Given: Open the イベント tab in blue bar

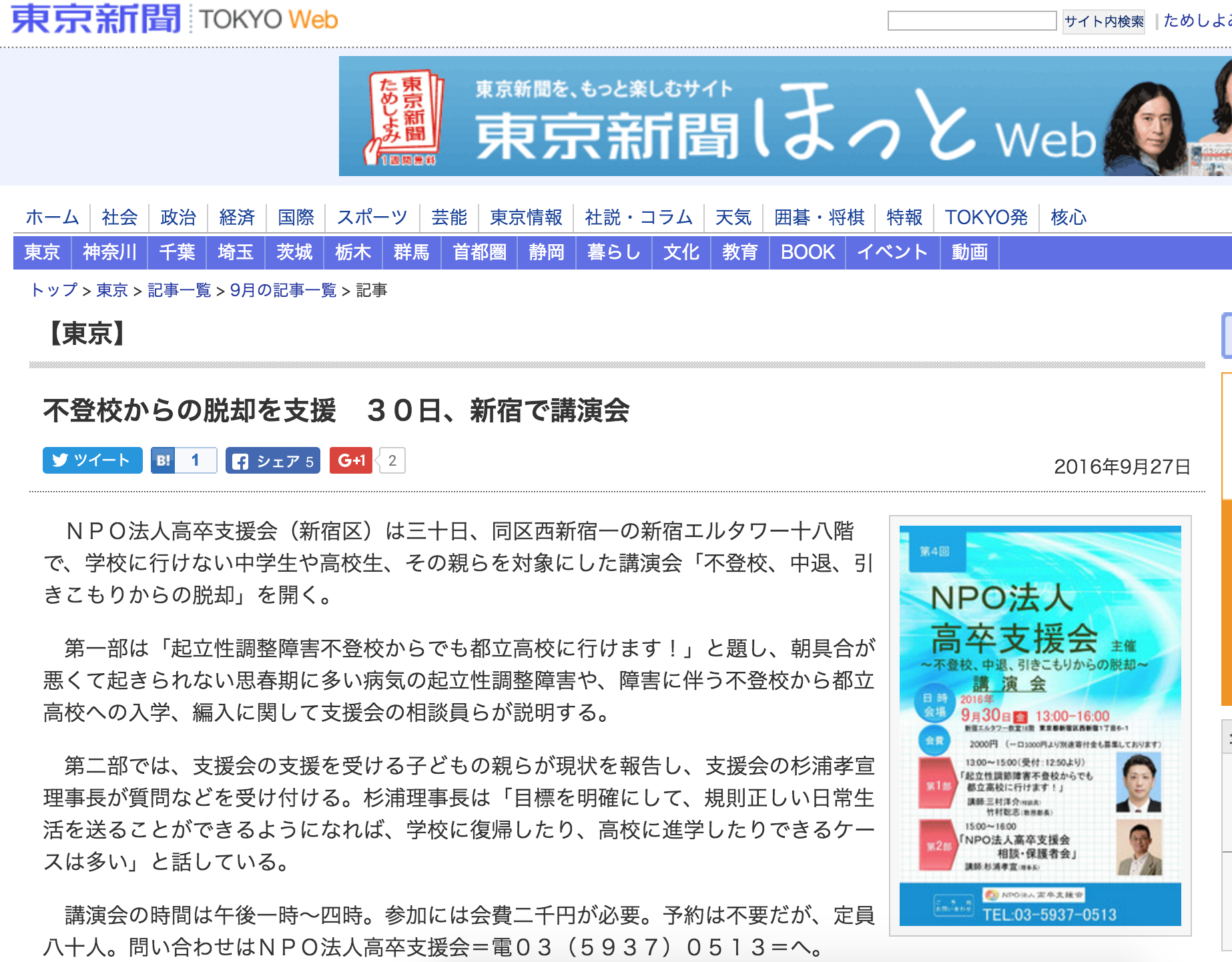Looking at the screenshot, I should point(892,252).
